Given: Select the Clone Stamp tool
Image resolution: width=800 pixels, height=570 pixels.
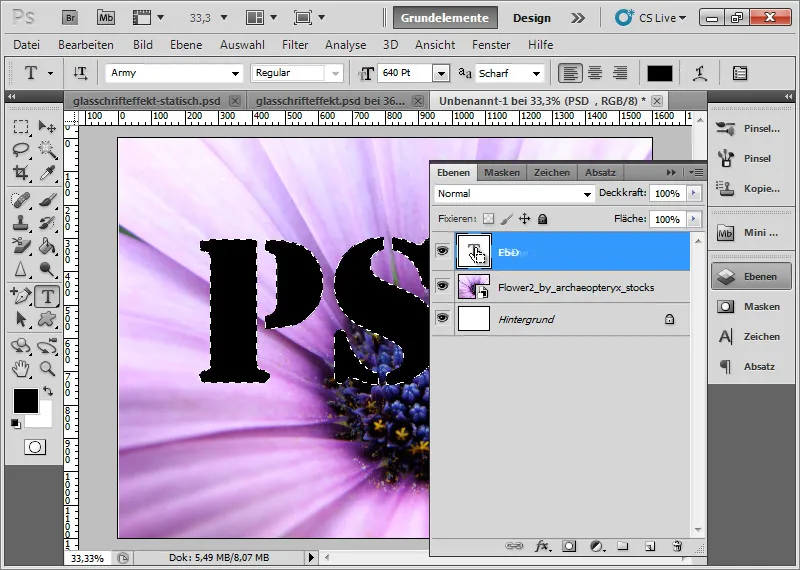Looking at the screenshot, I should (x=21, y=223).
